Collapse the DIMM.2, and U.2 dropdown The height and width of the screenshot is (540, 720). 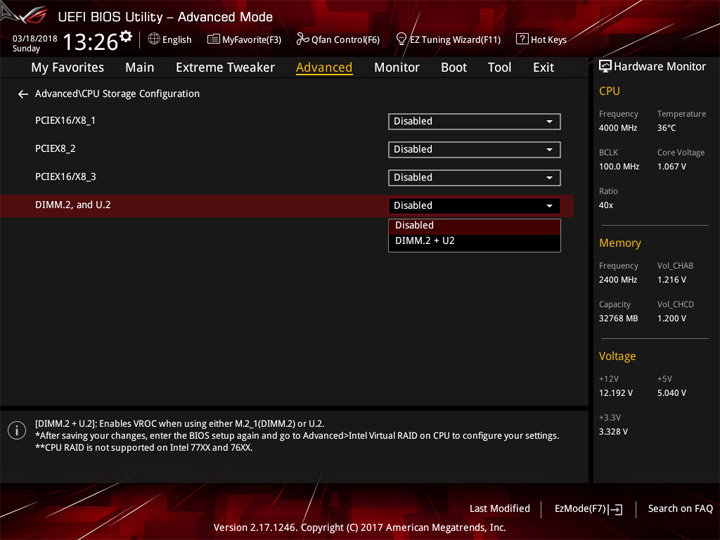tap(474, 205)
